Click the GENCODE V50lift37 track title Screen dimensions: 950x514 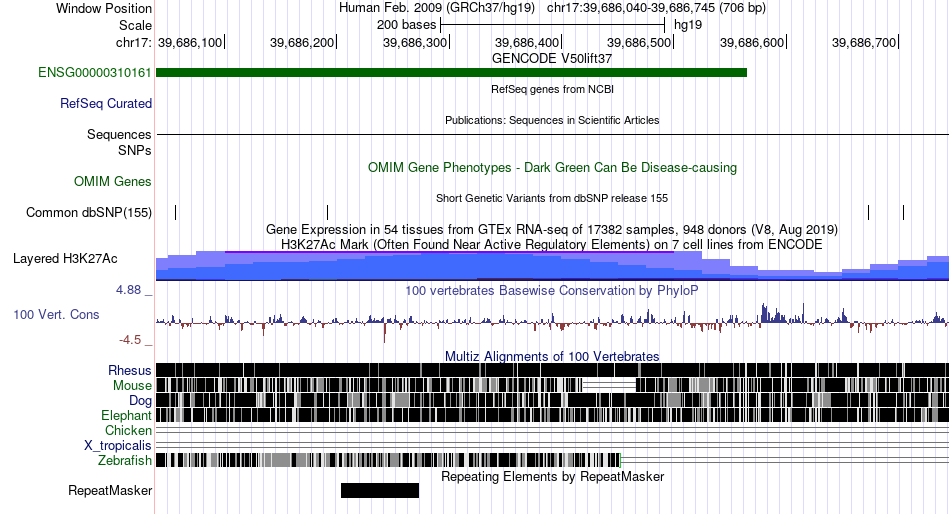(552, 59)
